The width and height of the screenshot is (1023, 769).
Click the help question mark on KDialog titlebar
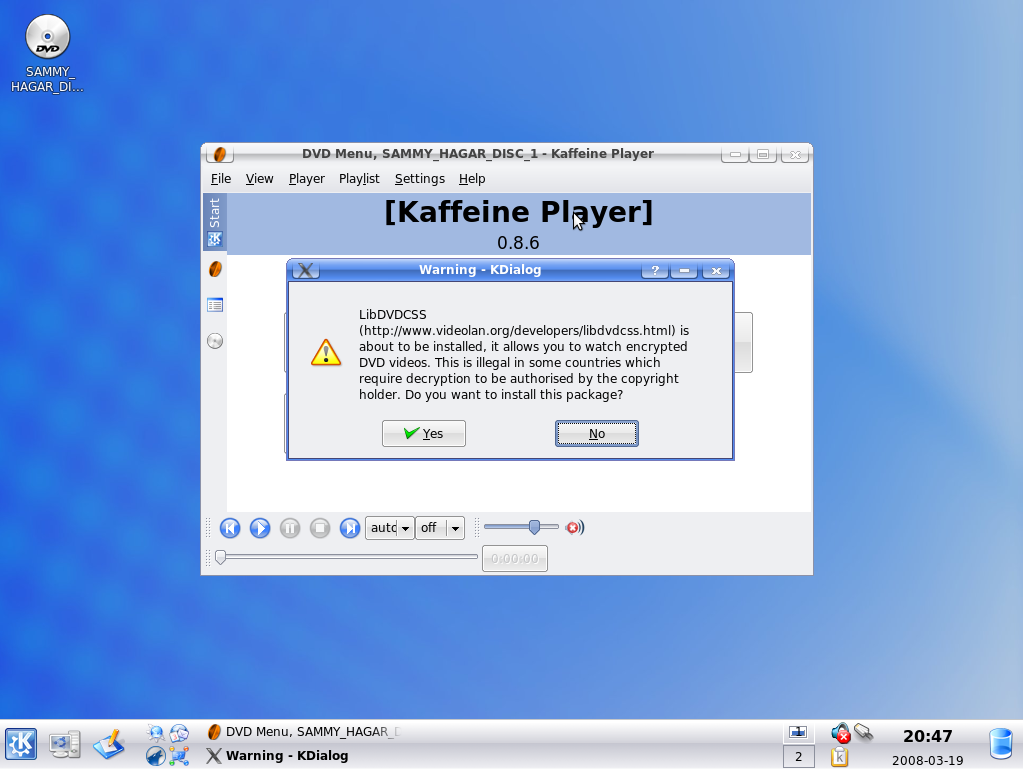(x=655, y=270)
